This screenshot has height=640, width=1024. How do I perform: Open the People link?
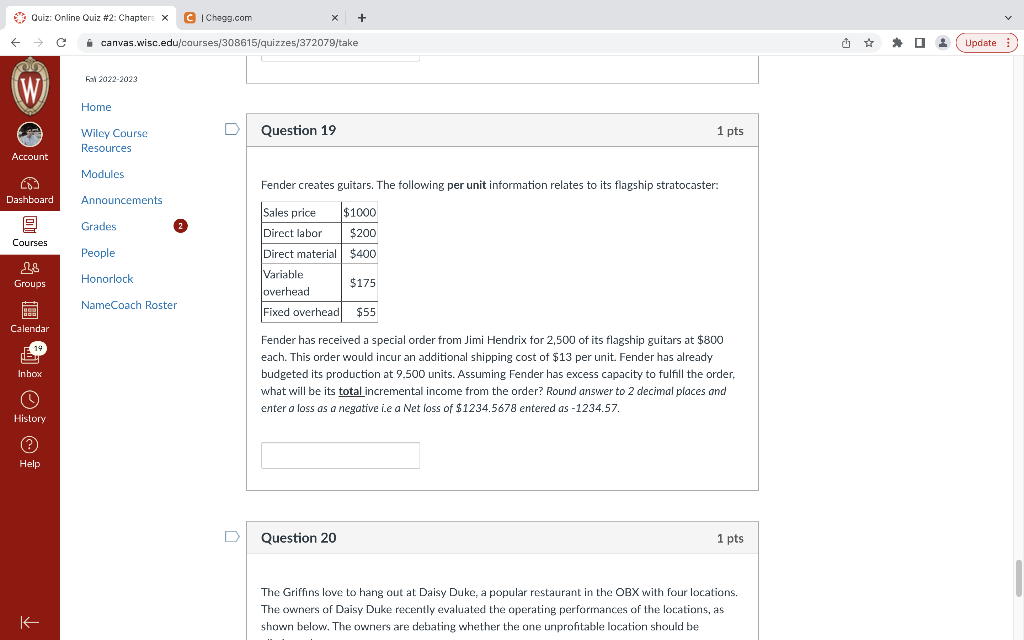98,253
